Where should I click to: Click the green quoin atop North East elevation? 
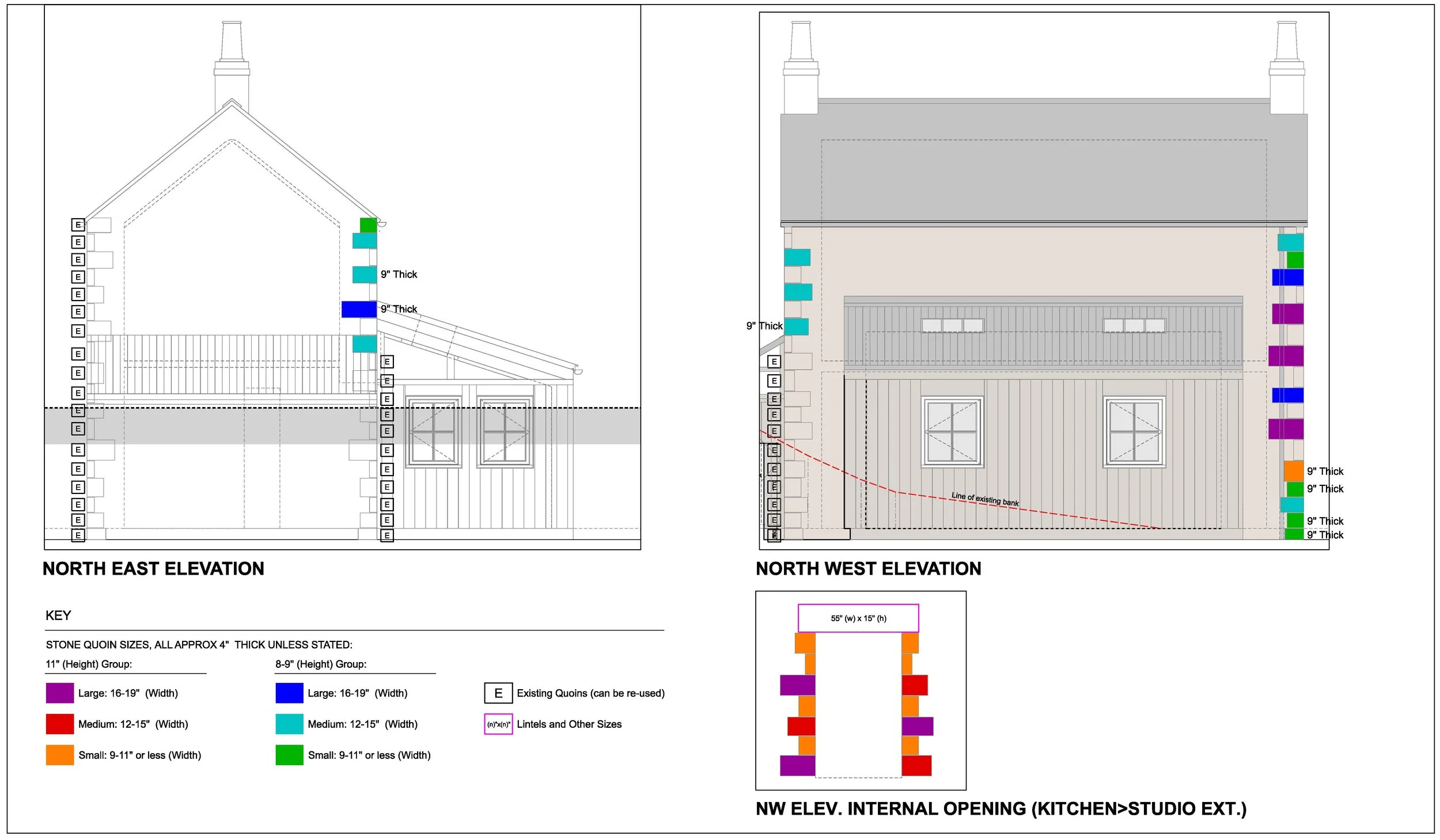(x=368, y=225)
